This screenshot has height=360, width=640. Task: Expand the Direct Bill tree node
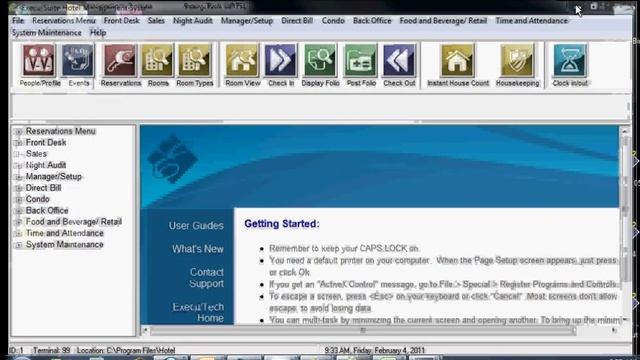click(18, 188)
